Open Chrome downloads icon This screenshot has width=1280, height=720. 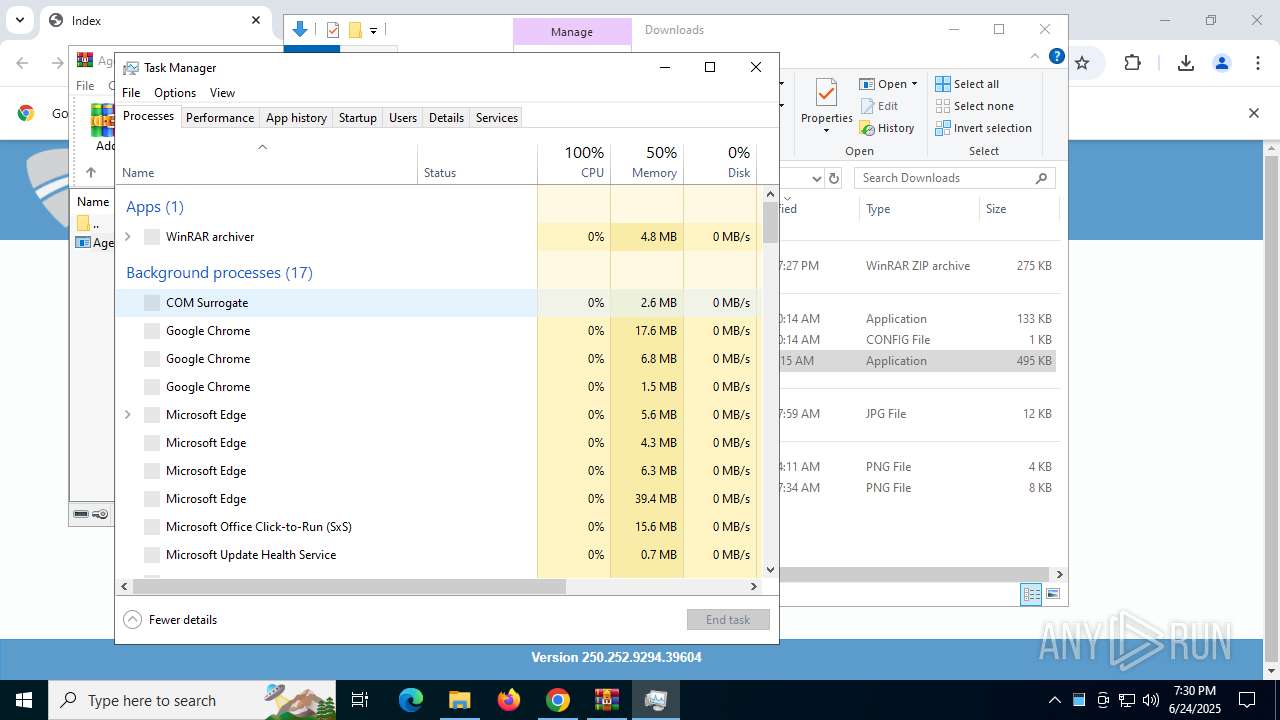(x=1185, y=63)
